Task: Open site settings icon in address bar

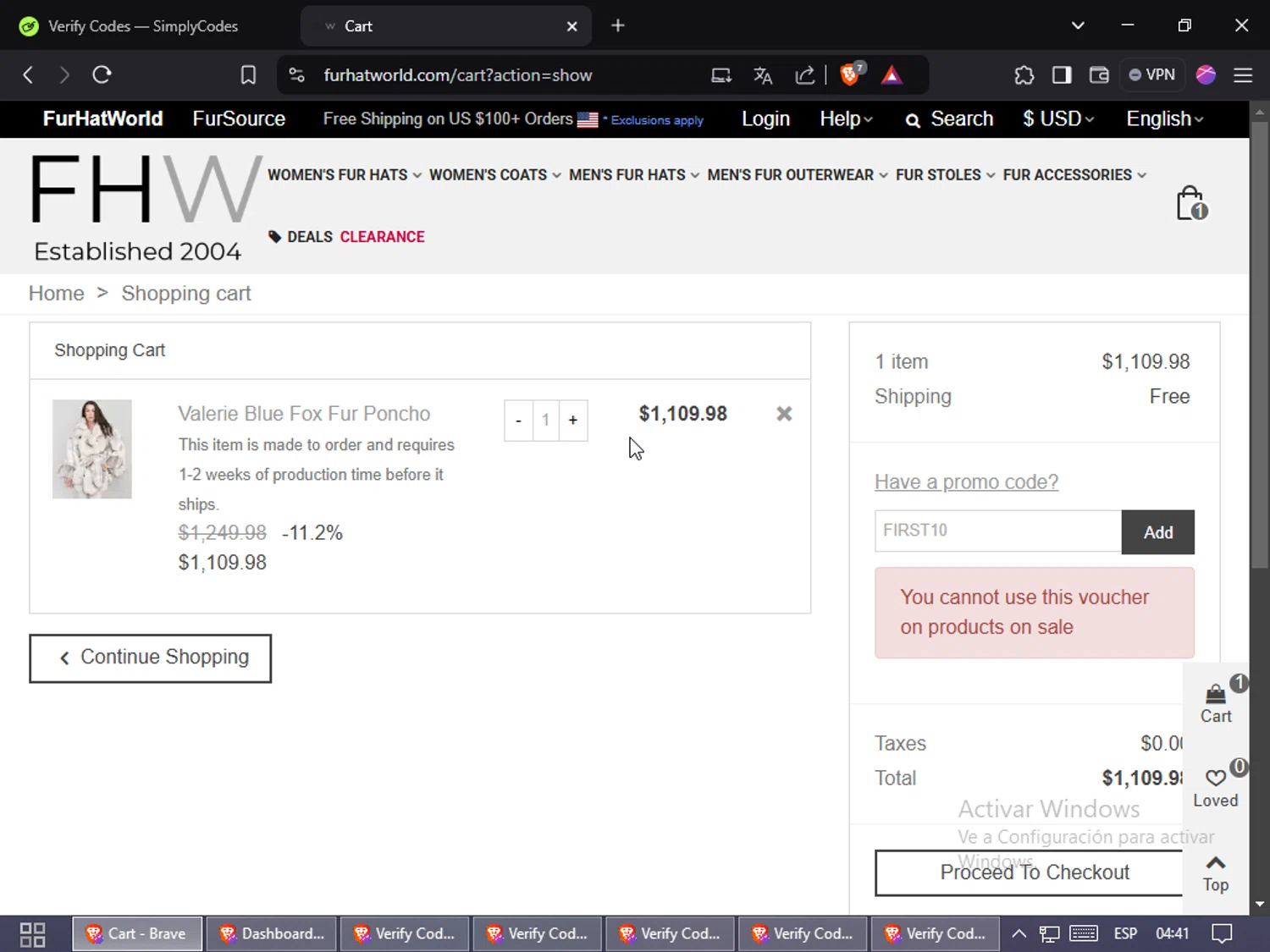Action: coord(296,74)
